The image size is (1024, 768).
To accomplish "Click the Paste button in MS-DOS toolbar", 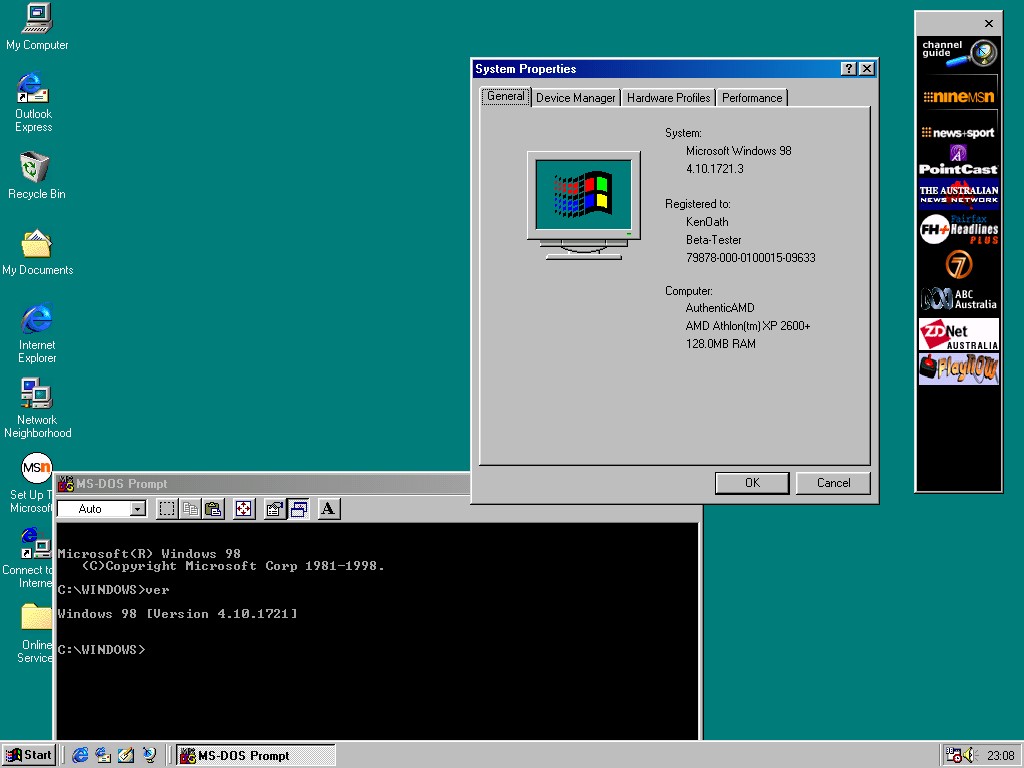I will point(214,509).
